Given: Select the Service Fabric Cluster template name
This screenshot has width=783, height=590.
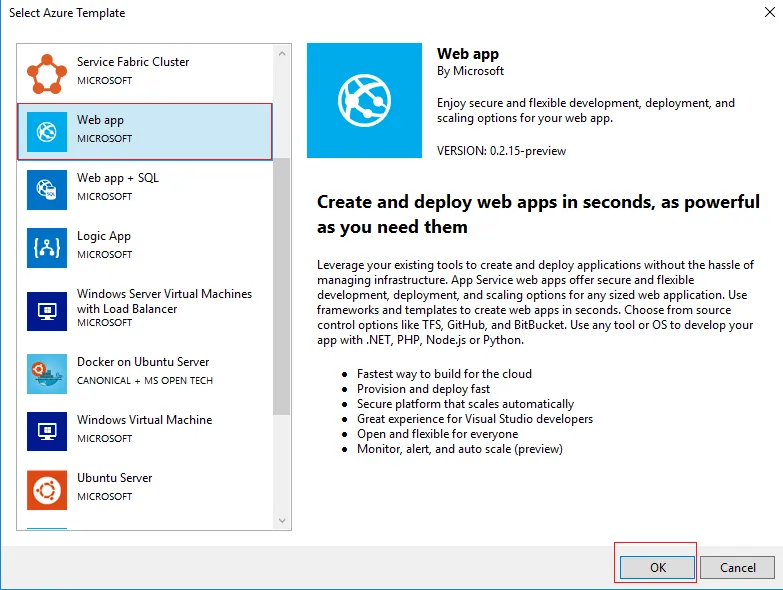Looking at the screenshot, I should coord(133,62).
